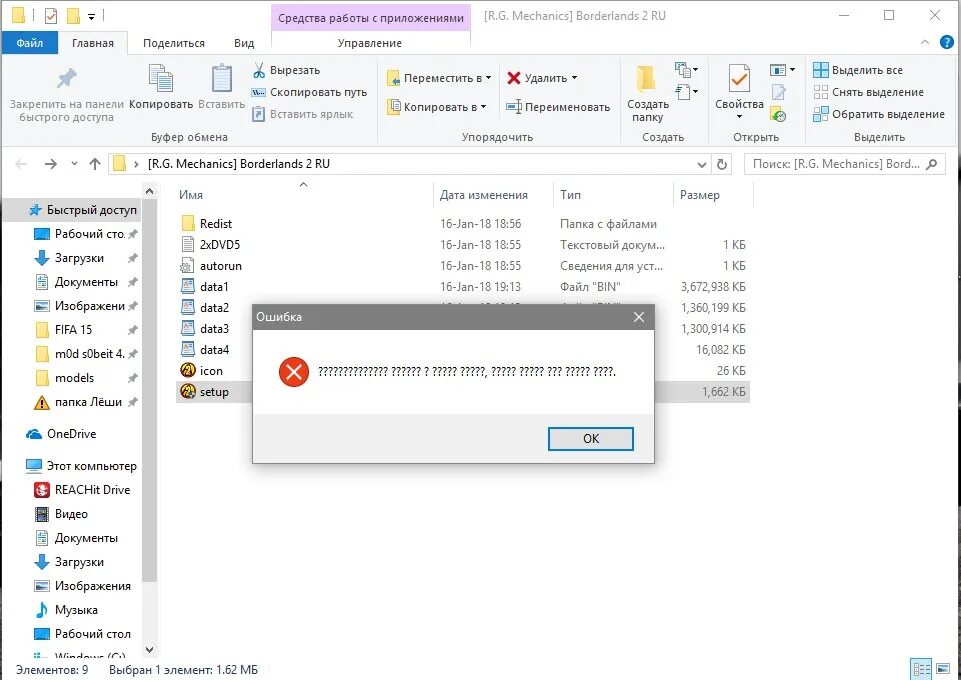
Task: Sort by the Размер column header
Action: (713, 195)
